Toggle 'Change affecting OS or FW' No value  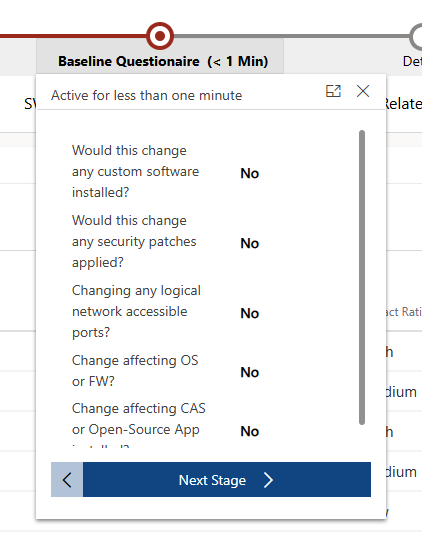(250, 372)
